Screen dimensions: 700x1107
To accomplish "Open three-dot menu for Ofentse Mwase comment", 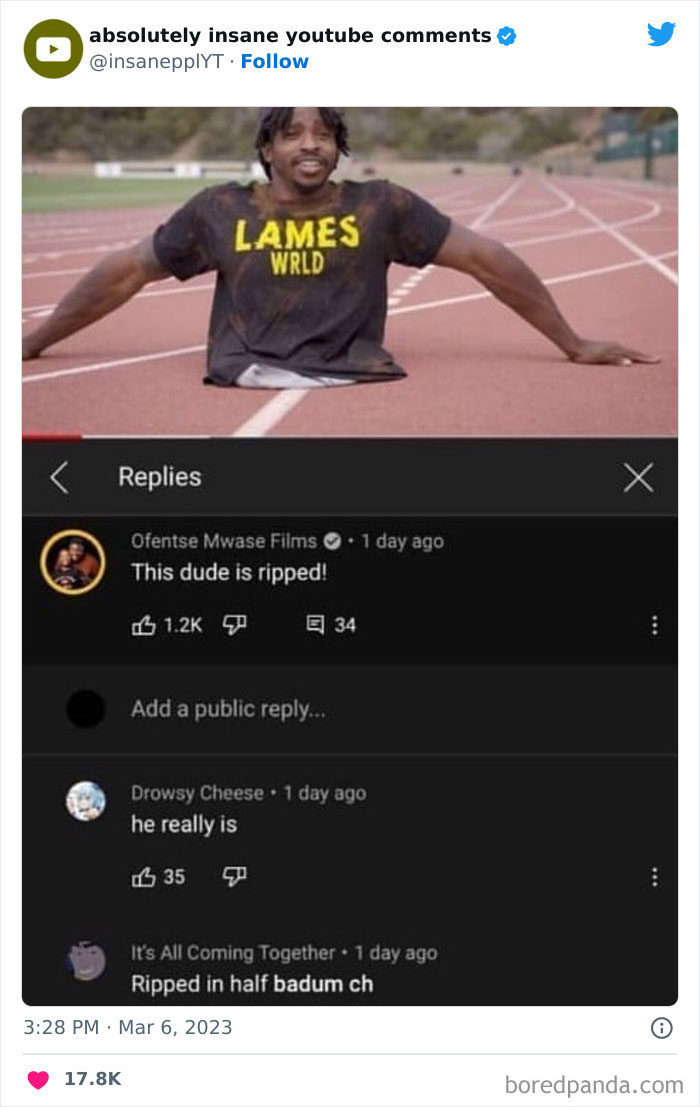I will pyautogui.click(x=655, y=625).
